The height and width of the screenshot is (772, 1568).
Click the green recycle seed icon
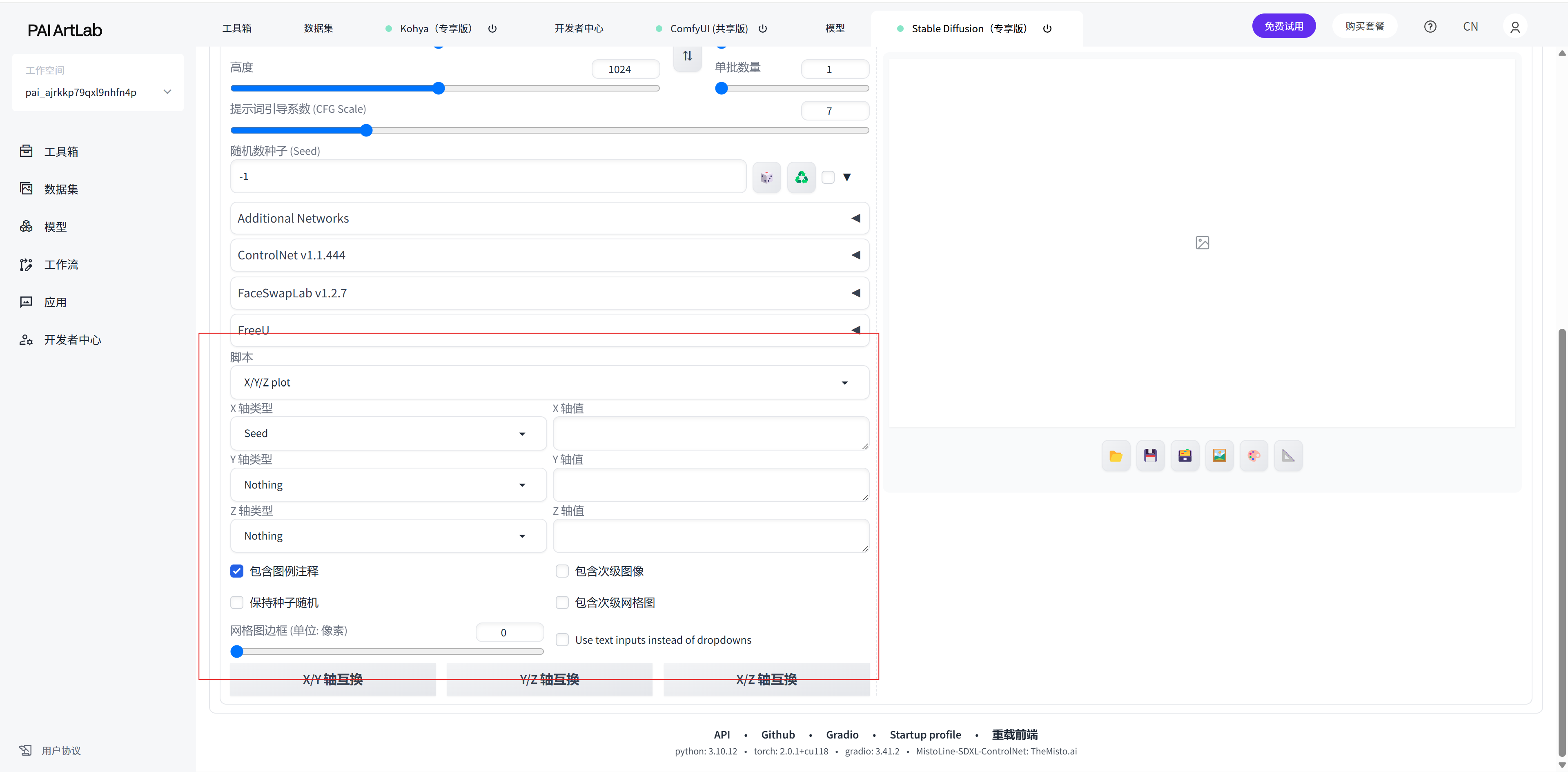coord(801,177)
